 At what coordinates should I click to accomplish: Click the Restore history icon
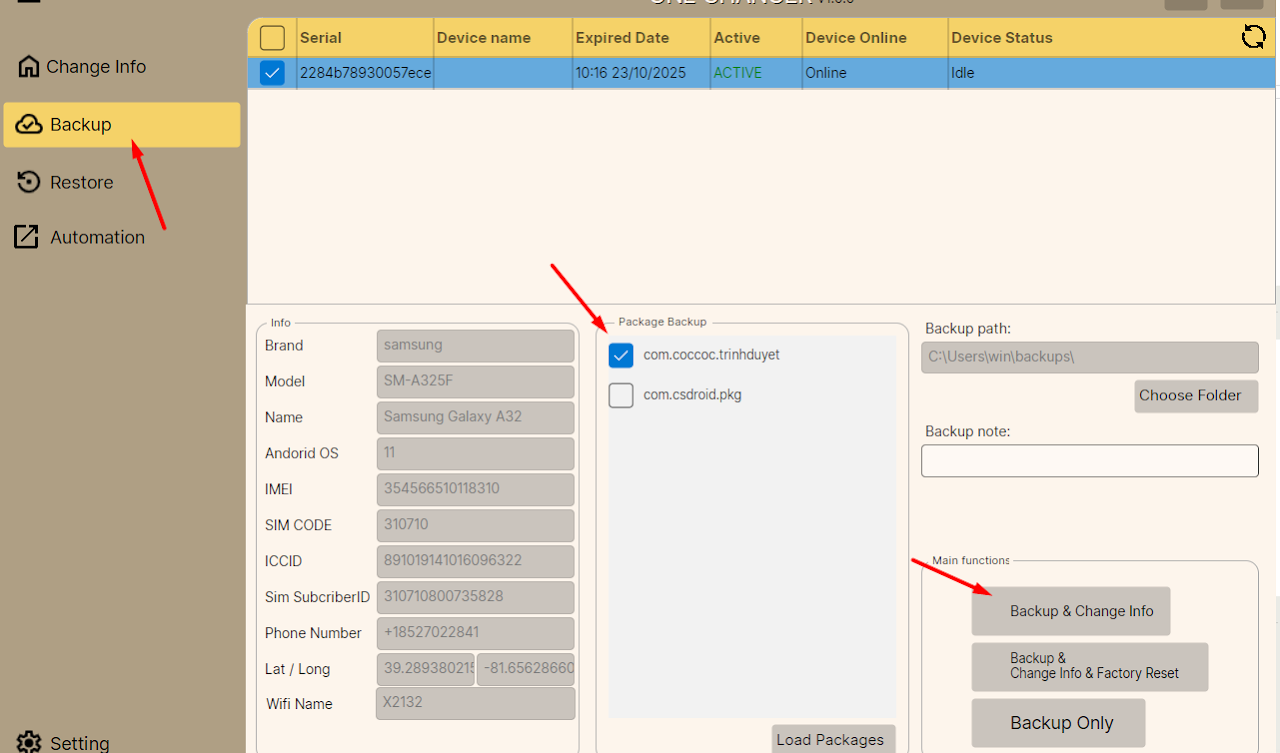click(x=30, y=182)
